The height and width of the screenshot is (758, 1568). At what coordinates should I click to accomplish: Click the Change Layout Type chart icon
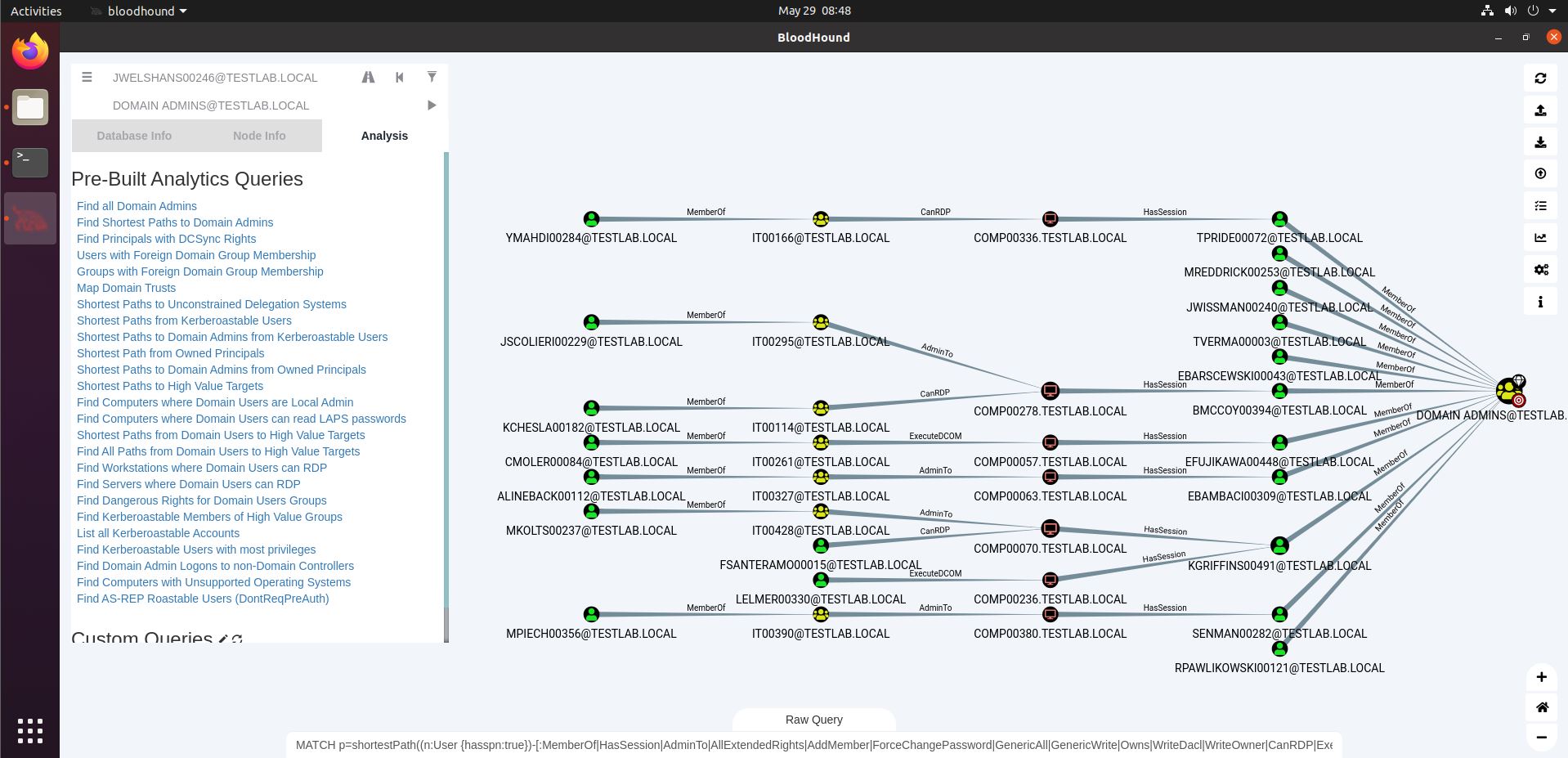pyautogui.click(x=1540, y=238)
